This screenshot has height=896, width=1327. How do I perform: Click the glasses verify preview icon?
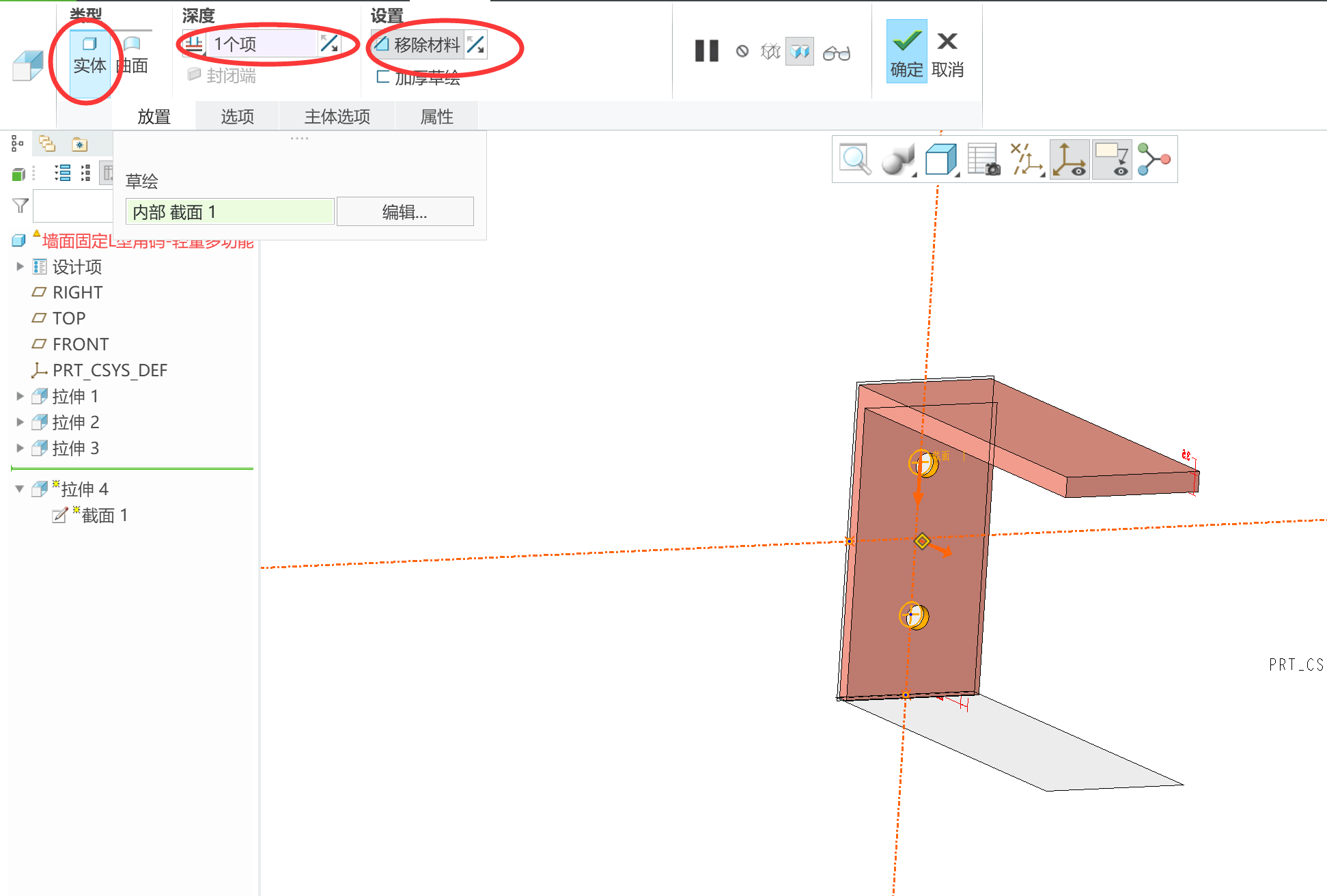(836, 53)
